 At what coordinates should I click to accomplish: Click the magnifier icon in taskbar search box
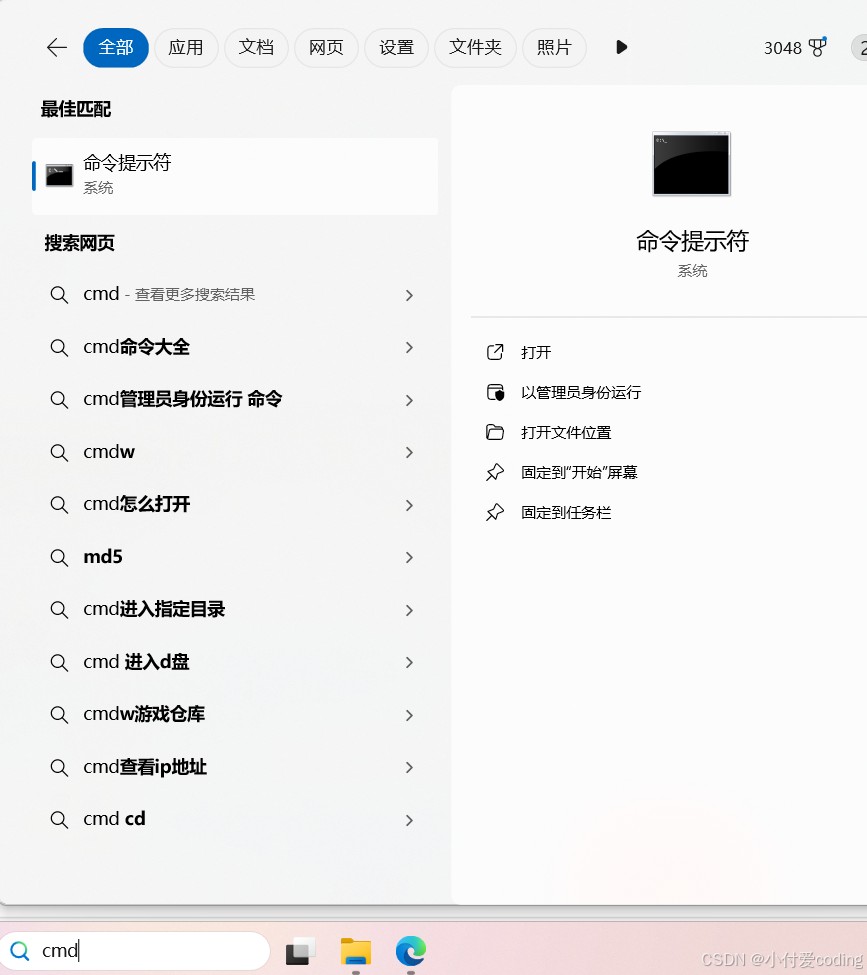20,951
